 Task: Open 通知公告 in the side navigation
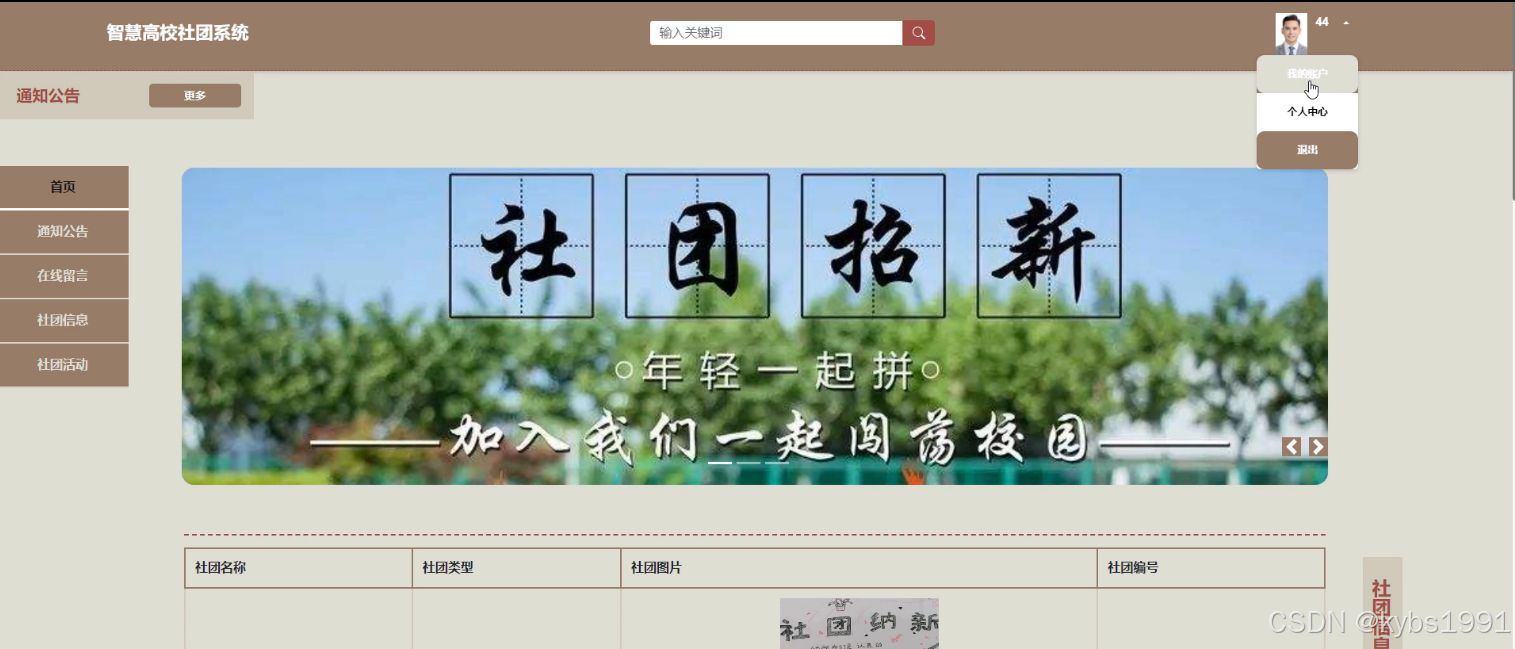click(64, 232)
